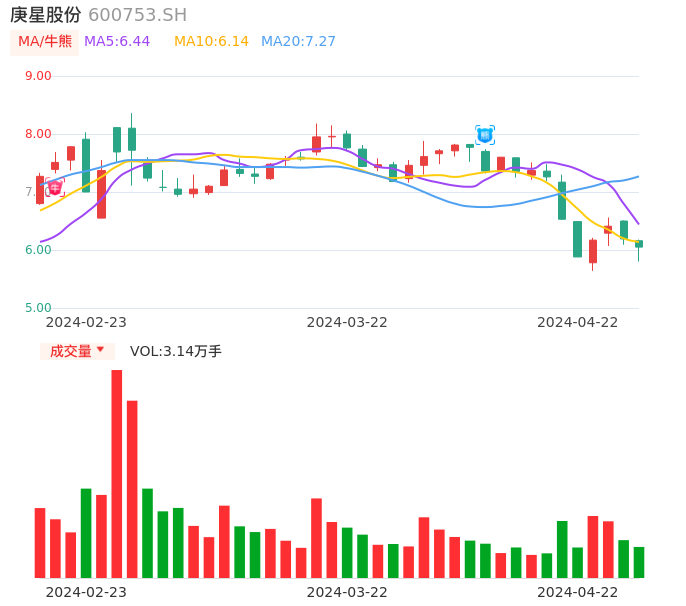Image resolution: width=686 pixels, height=606 pixels.
Task: Click the red arrow beside 成交量
Action: (x=100, y=350)
